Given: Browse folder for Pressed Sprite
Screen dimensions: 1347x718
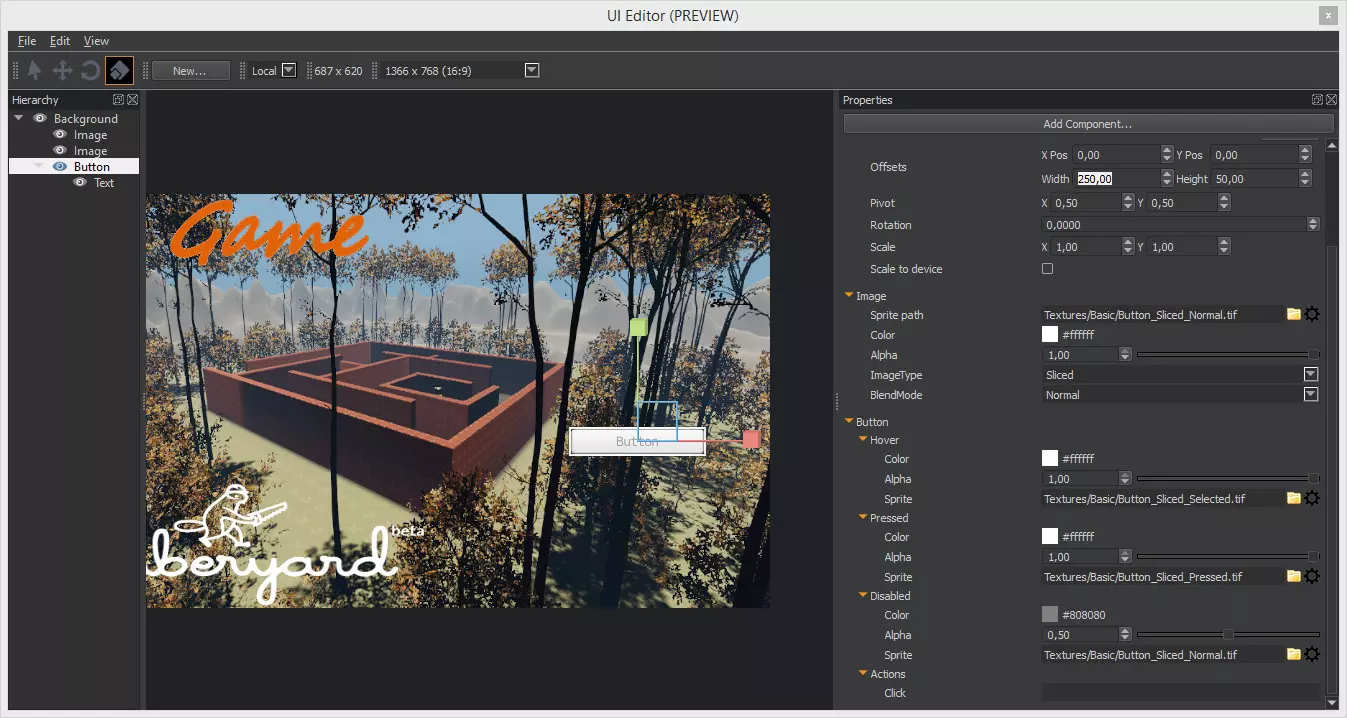Looking at the screenshot, I should coord(1294,576).
